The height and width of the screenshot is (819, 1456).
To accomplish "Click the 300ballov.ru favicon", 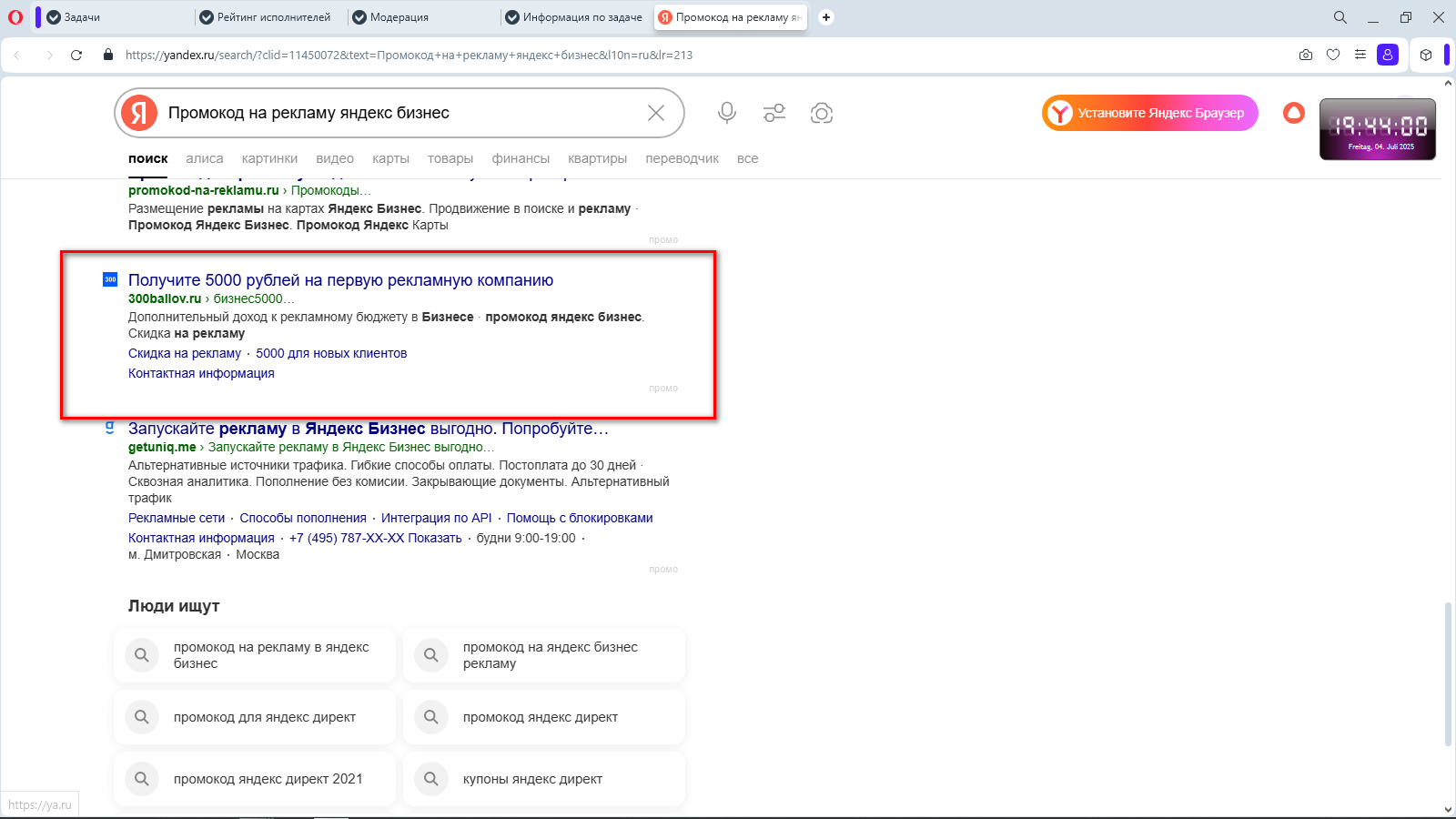I will point(110,279).
